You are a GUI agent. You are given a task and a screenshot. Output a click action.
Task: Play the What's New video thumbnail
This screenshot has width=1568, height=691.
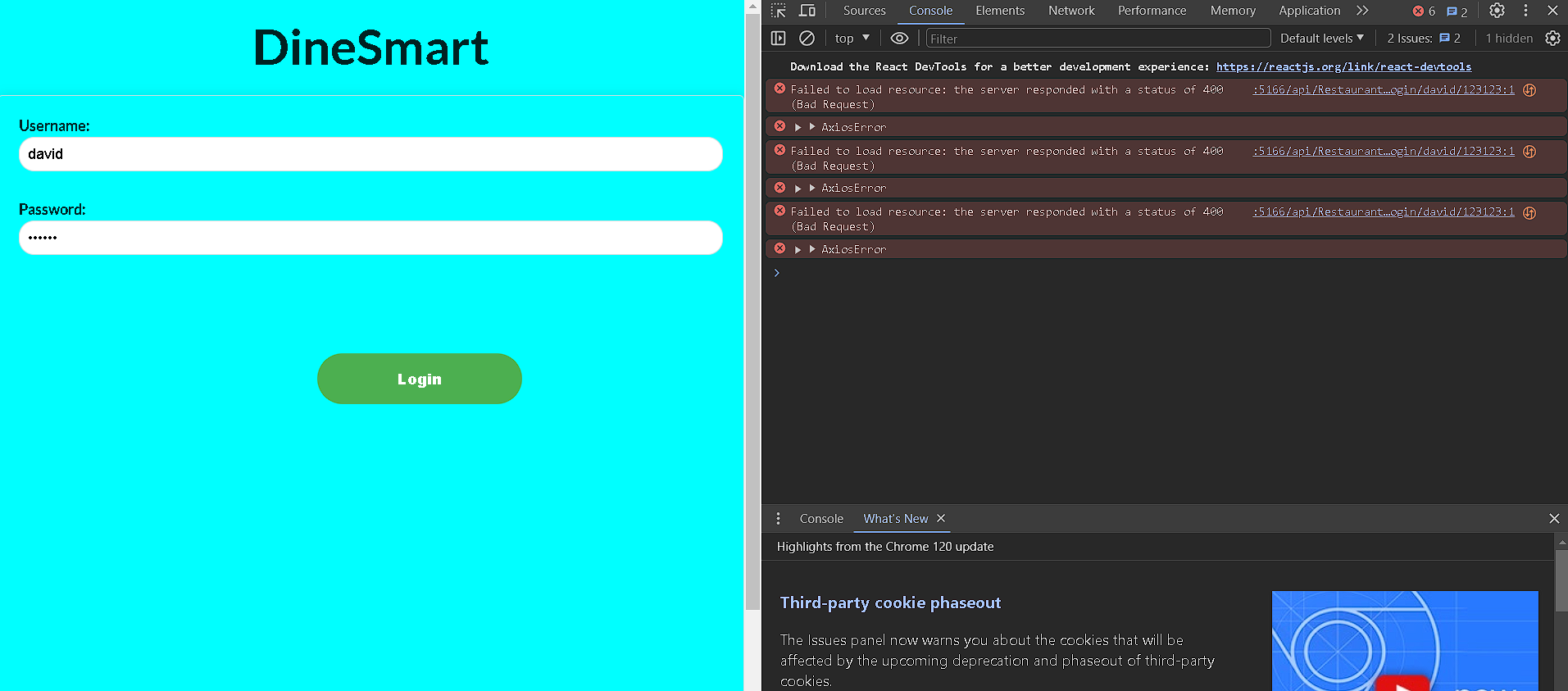(1405, 641)
